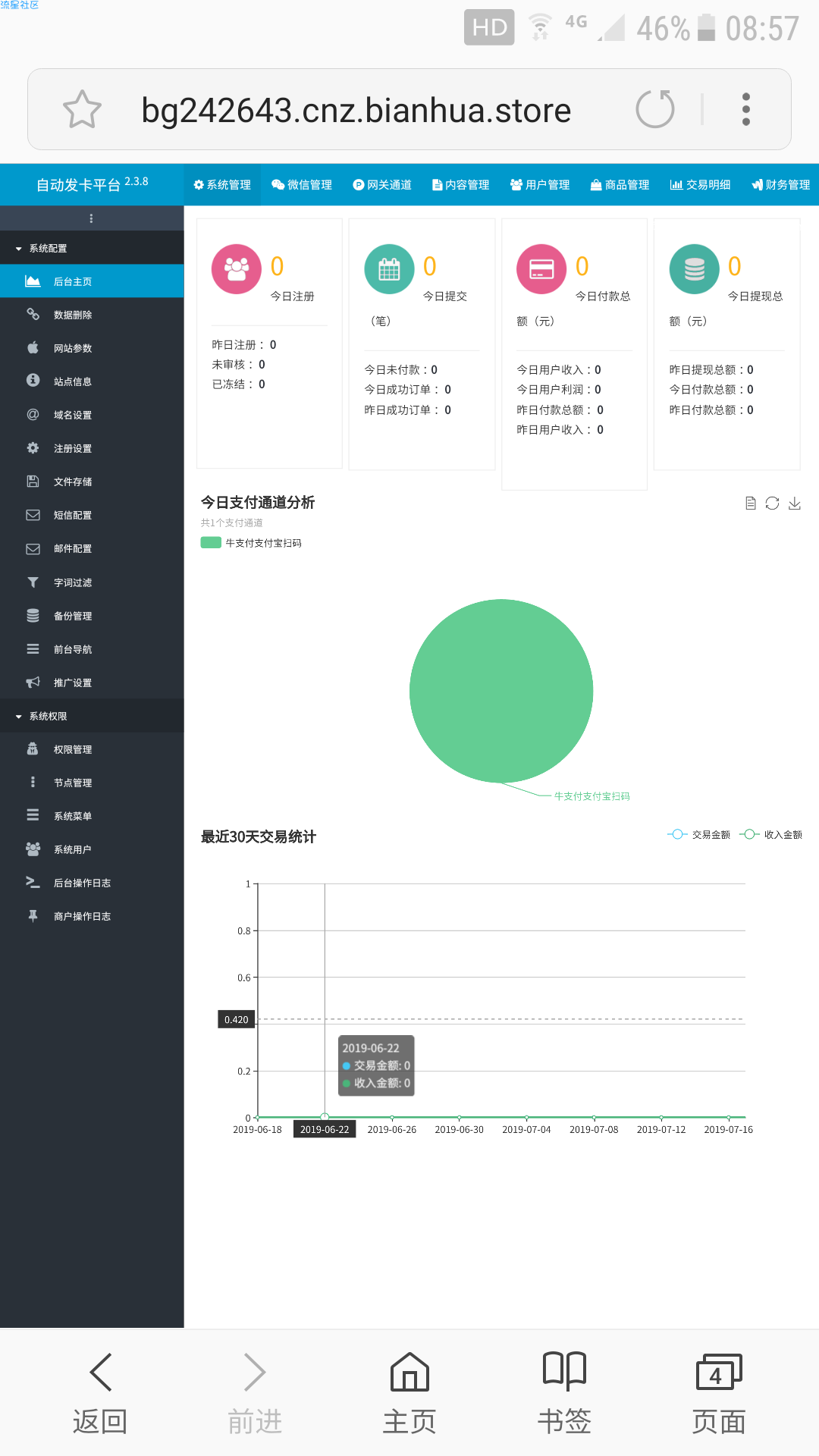Download the payment channel chart image

pyautogui.click(x=795, y=503)
